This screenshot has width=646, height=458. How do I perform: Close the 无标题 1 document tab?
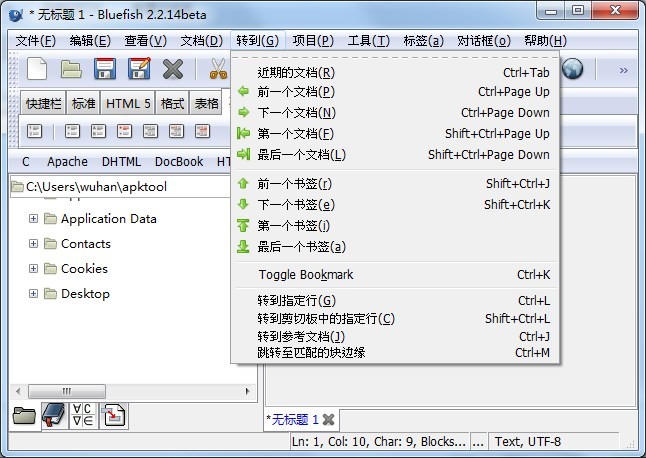coord(328,420)
